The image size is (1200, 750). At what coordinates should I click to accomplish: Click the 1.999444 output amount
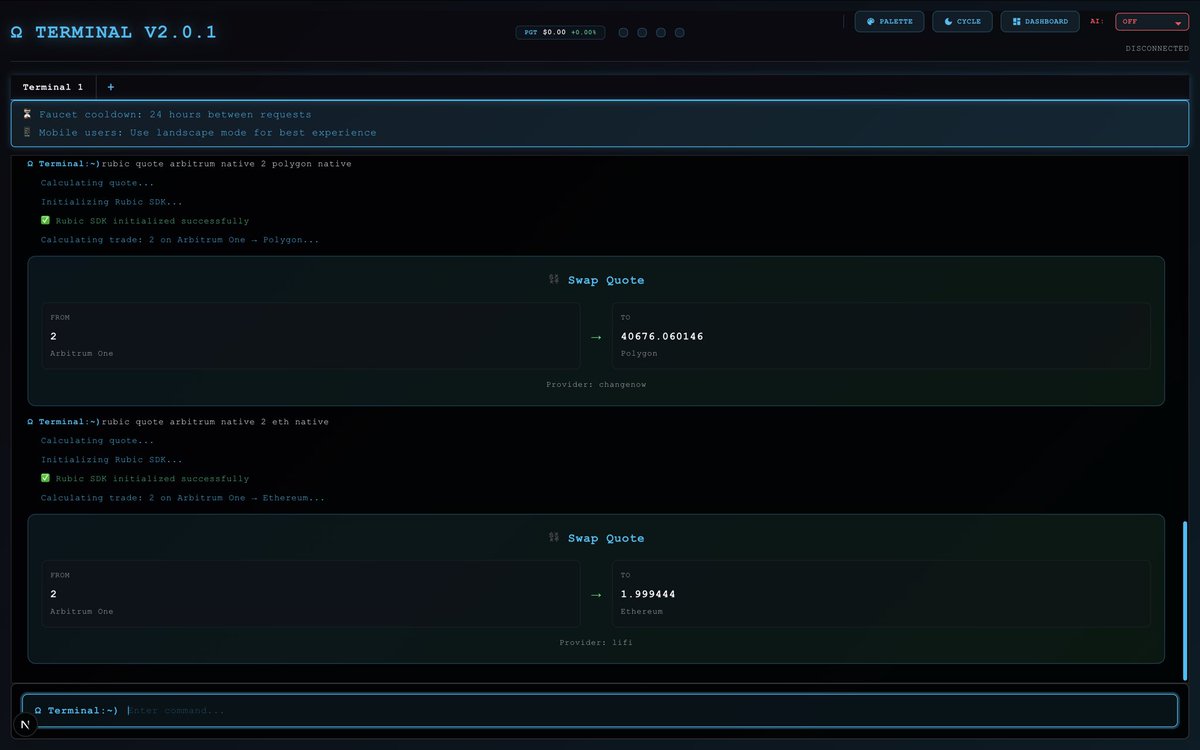pos(648,594)
